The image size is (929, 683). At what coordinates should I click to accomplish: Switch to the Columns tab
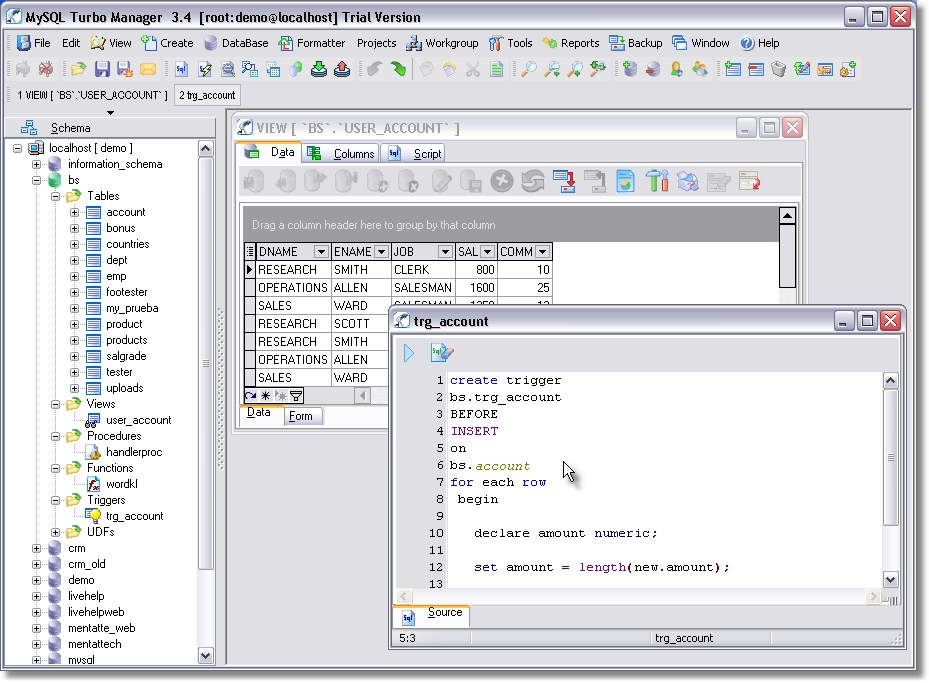pyautogui.click(x=341, y=153)
